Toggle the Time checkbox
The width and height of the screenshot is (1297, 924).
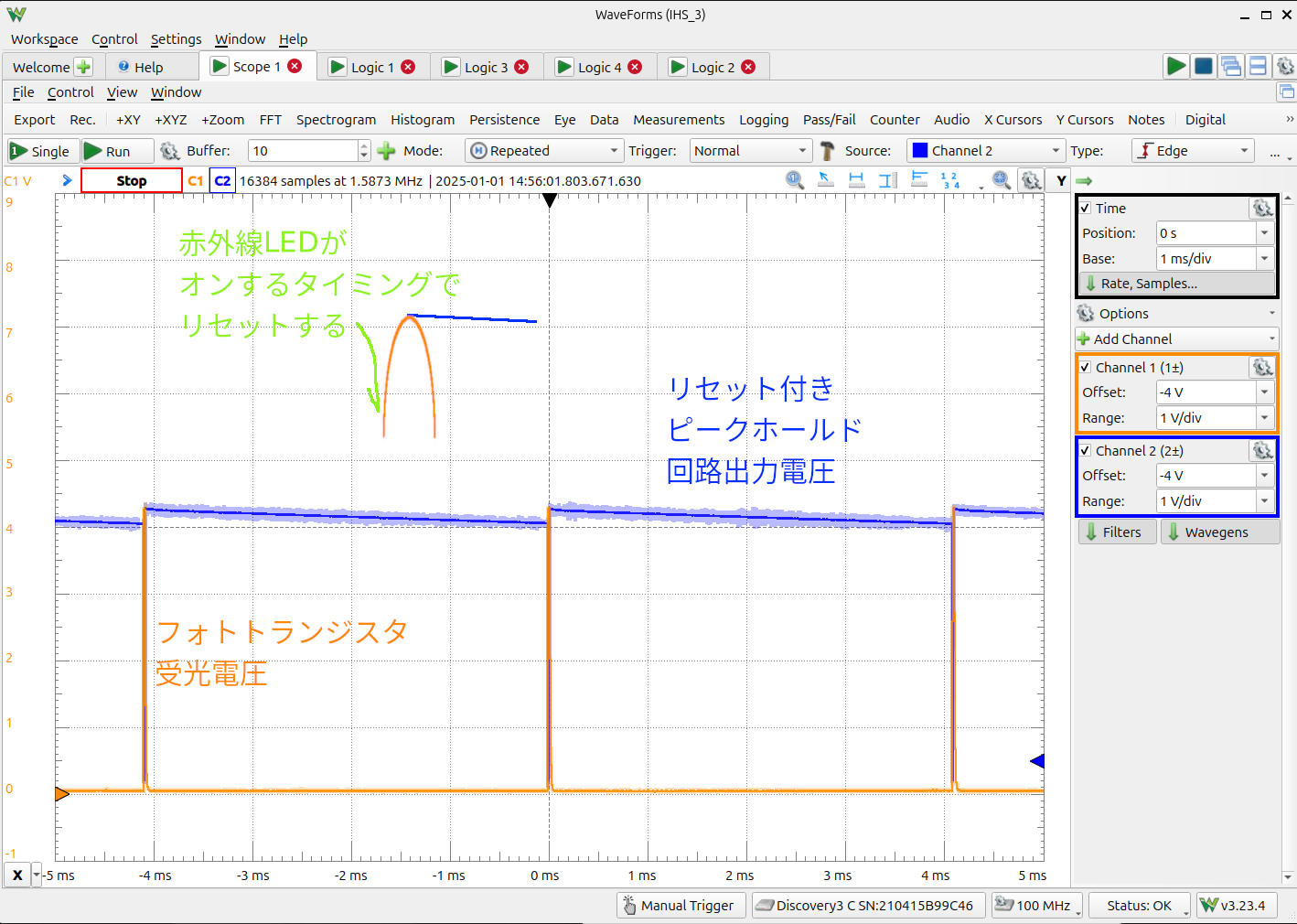[x=1086, y=209]
